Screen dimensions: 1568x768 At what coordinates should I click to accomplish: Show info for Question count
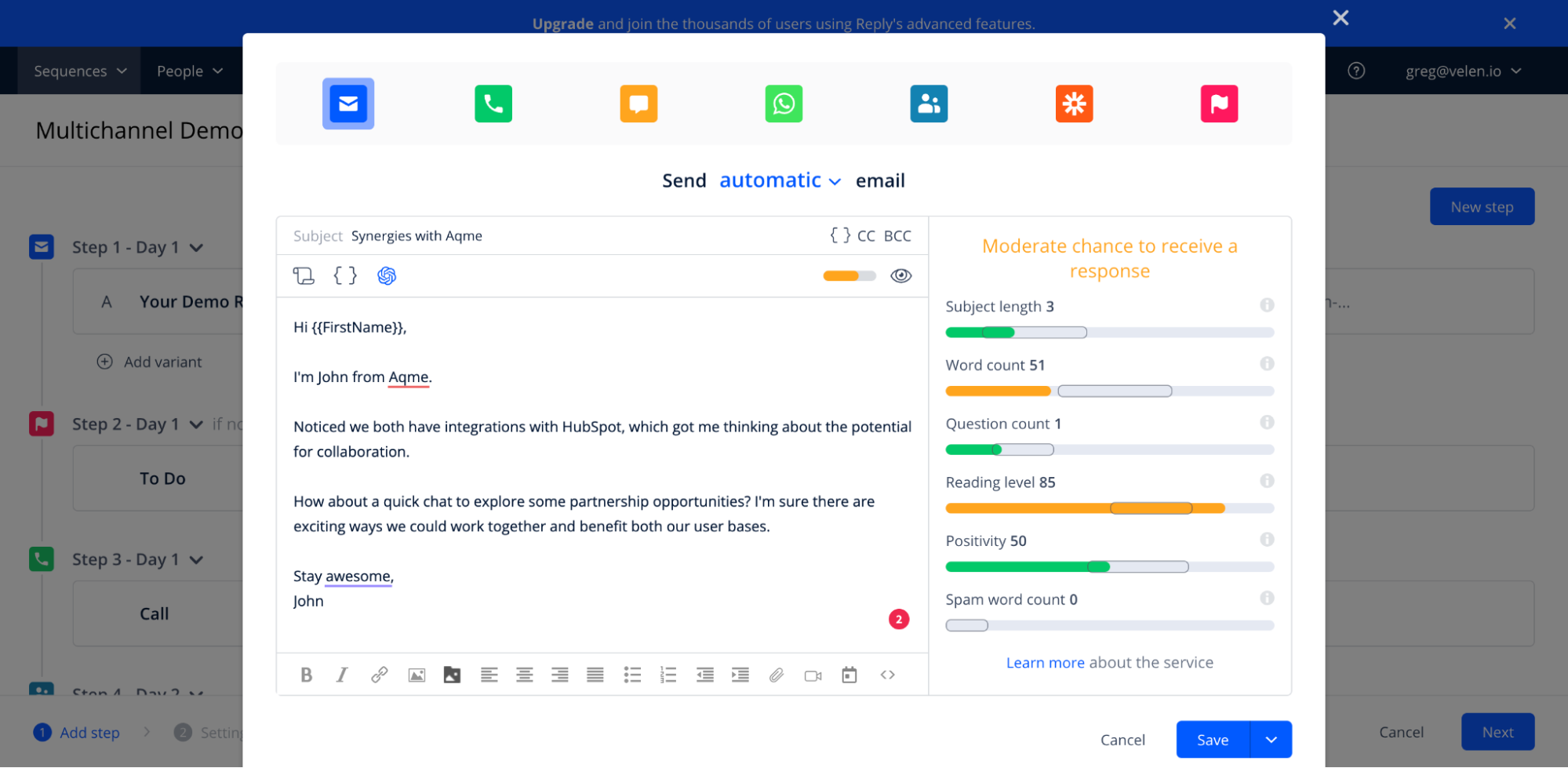pyautogui.click(x=1267, y=423)
